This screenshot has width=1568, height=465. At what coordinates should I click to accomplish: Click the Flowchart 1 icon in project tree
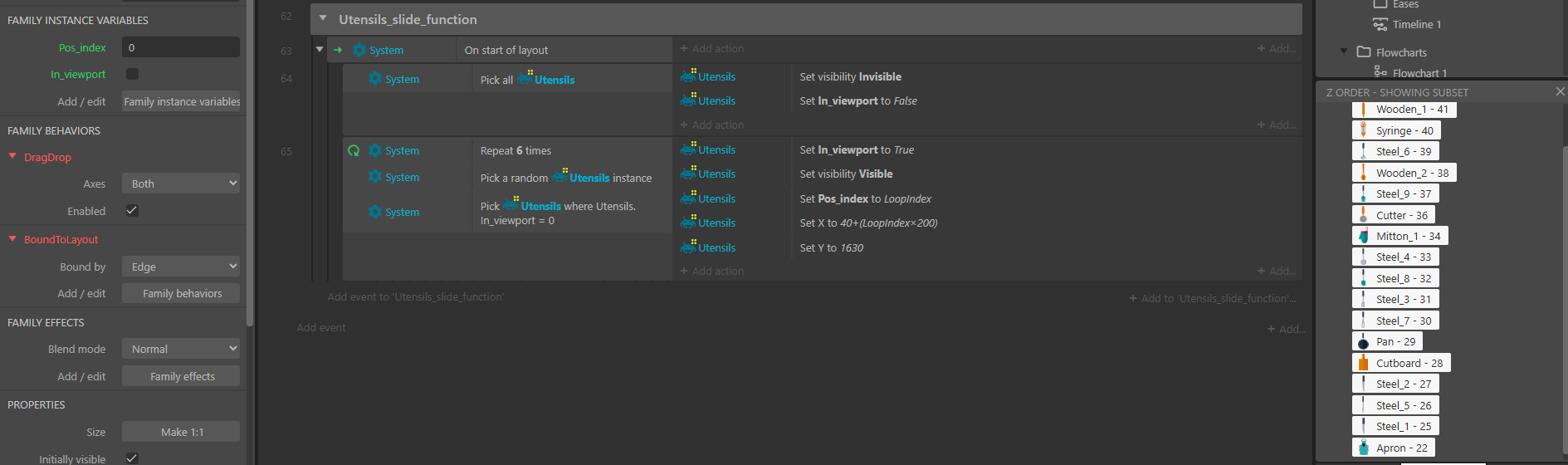point(1380,73)
